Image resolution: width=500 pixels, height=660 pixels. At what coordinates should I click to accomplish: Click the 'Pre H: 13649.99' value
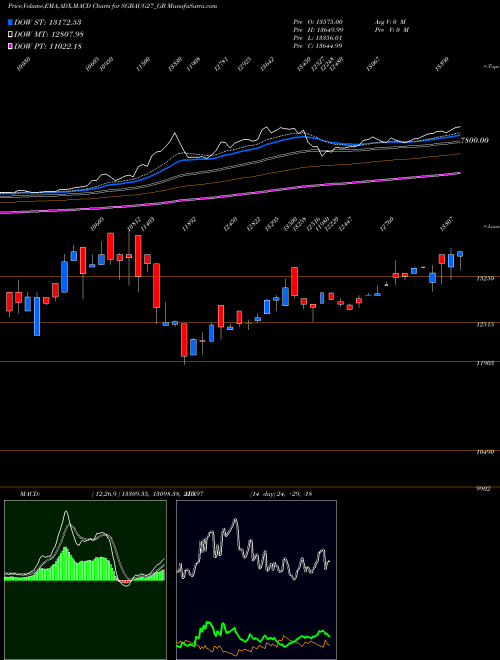click(x=318, y=30)
